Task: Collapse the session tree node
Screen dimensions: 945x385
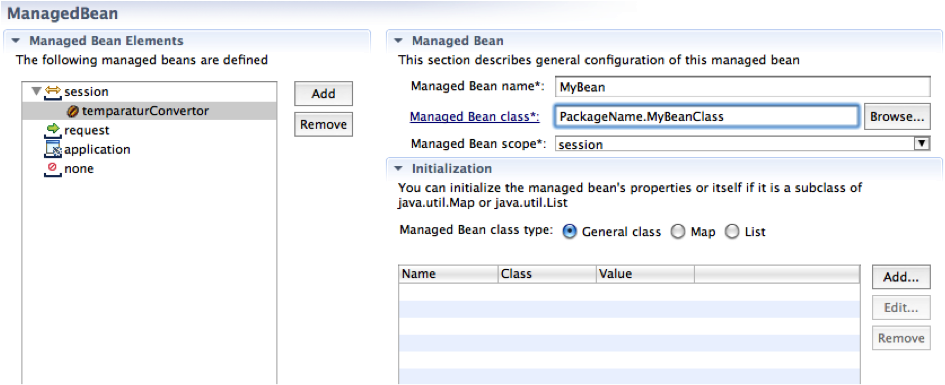Action: (x=36, y=92)
